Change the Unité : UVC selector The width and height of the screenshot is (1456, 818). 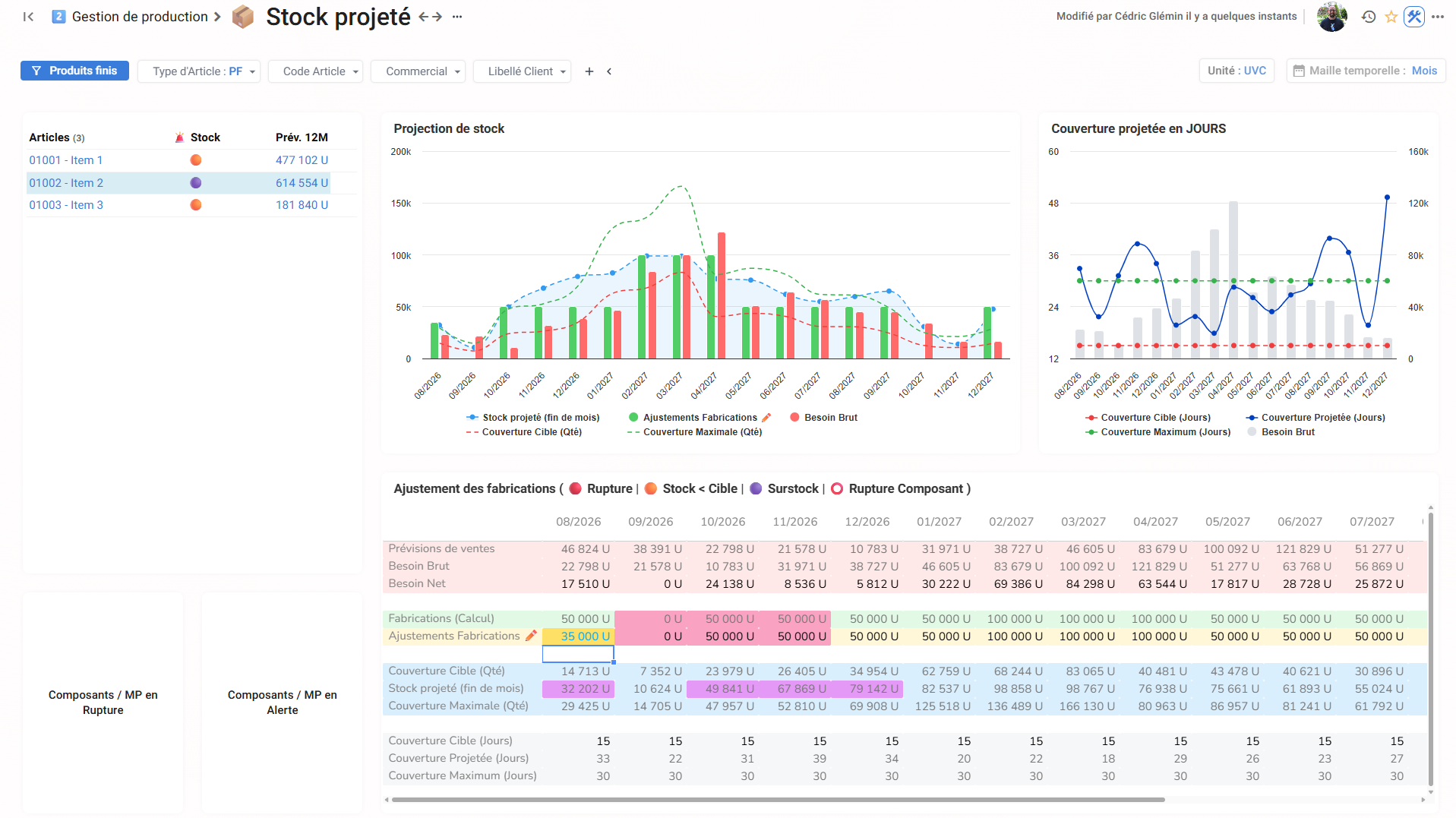point(1236,71)
